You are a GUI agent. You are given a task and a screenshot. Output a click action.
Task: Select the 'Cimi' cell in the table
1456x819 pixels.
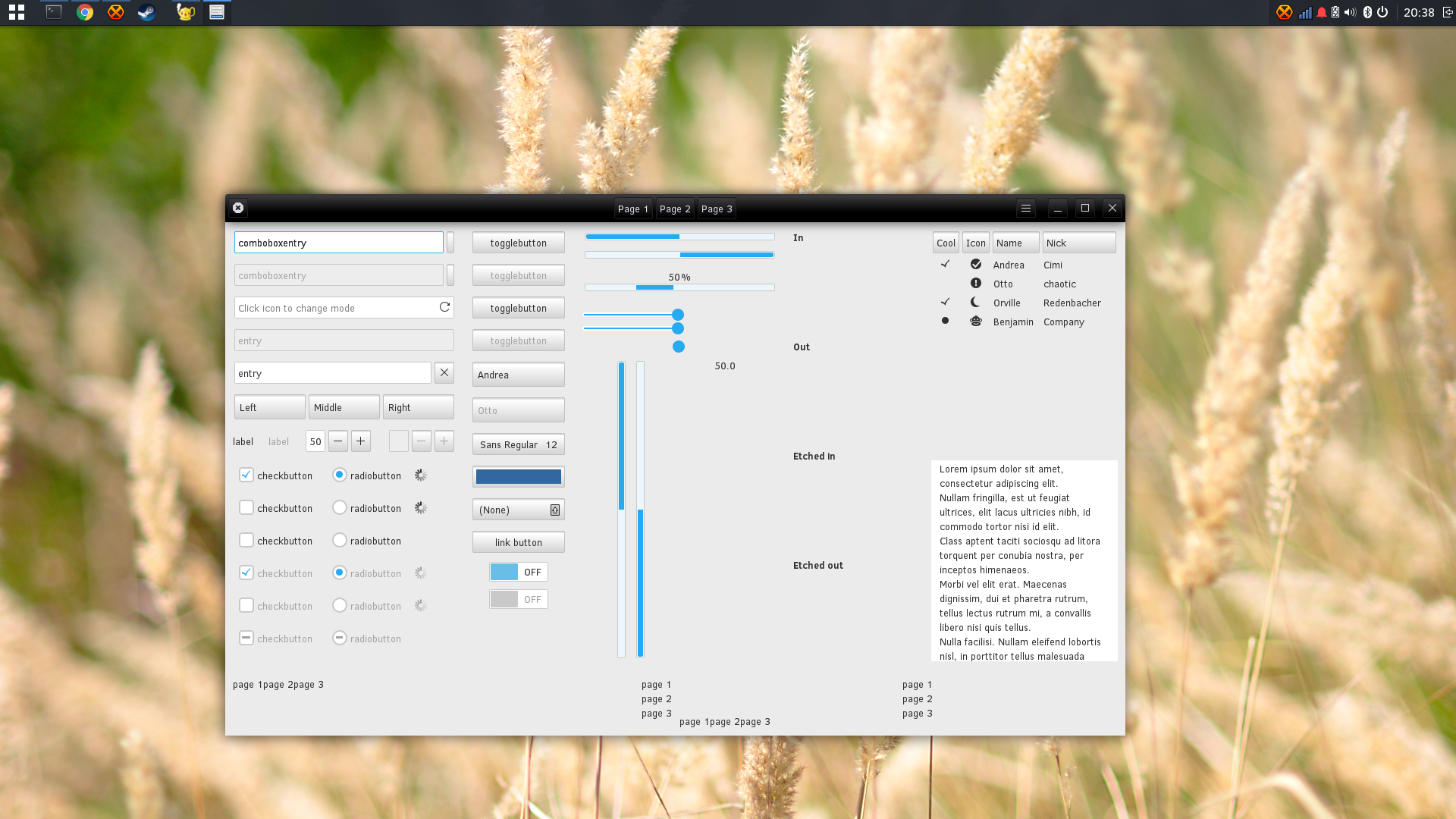(1053, 265)
